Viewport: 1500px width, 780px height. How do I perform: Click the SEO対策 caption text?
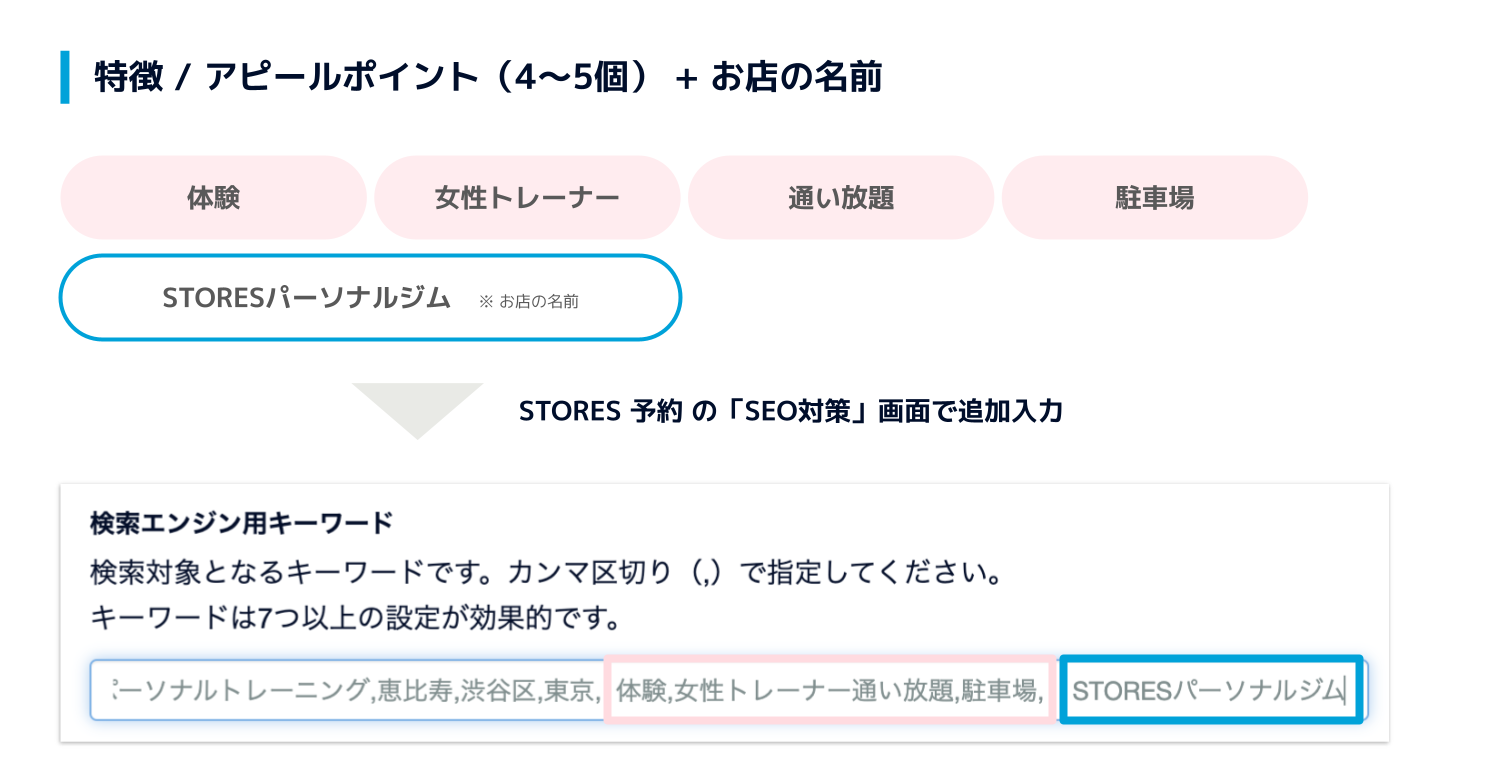790,411
